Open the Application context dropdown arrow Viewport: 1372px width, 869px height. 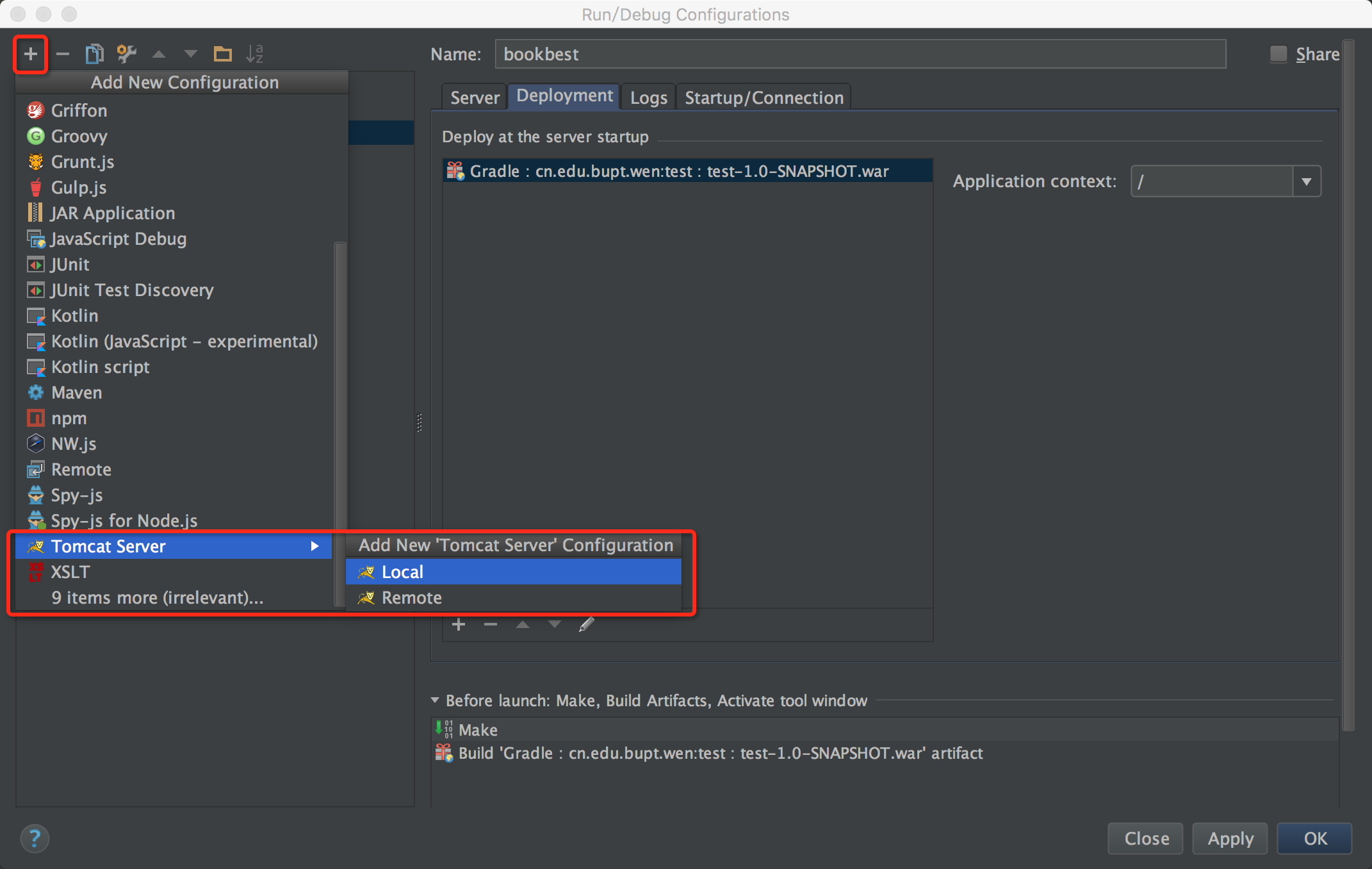pyautogui.click(x=1306, y=181)
